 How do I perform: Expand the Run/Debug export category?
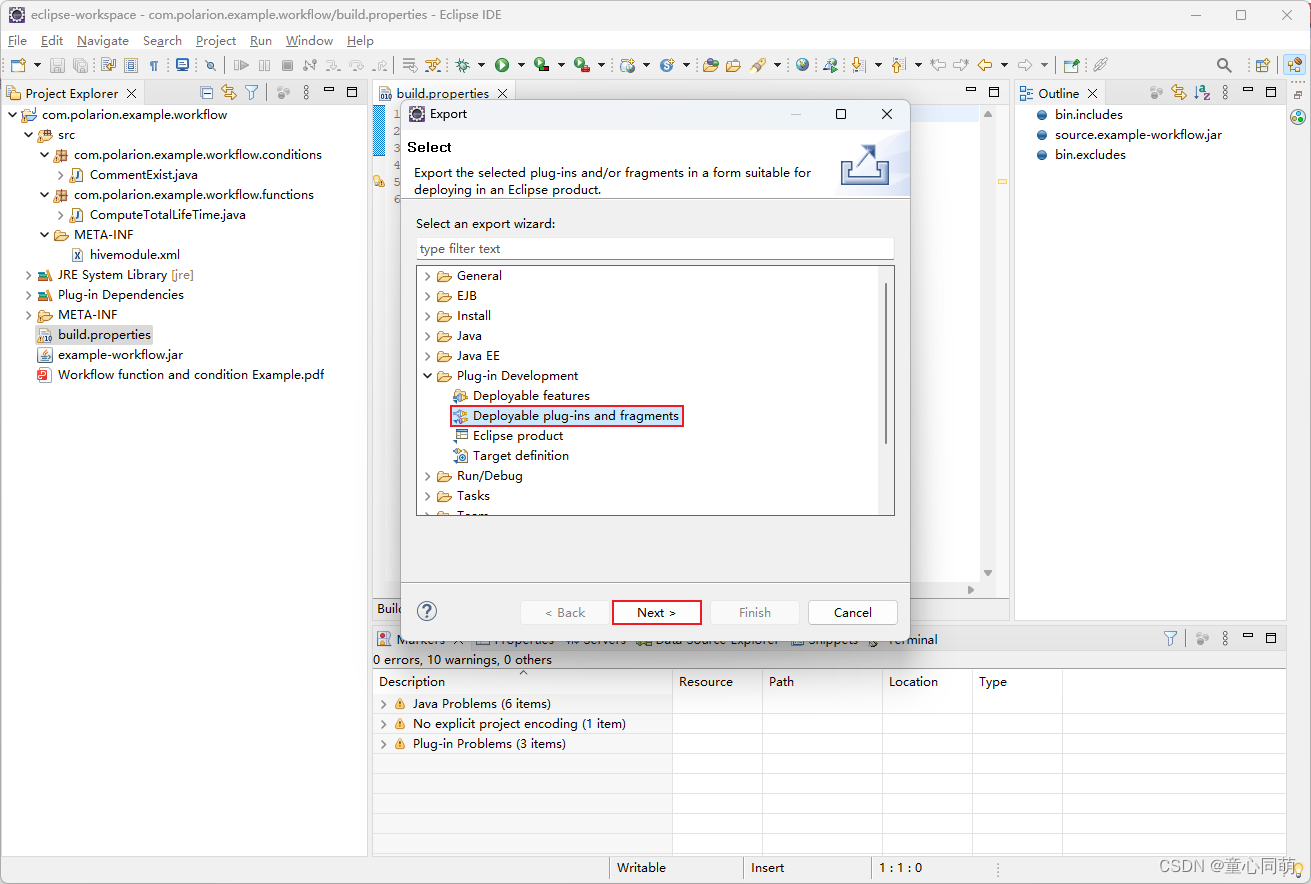point(428,476)
